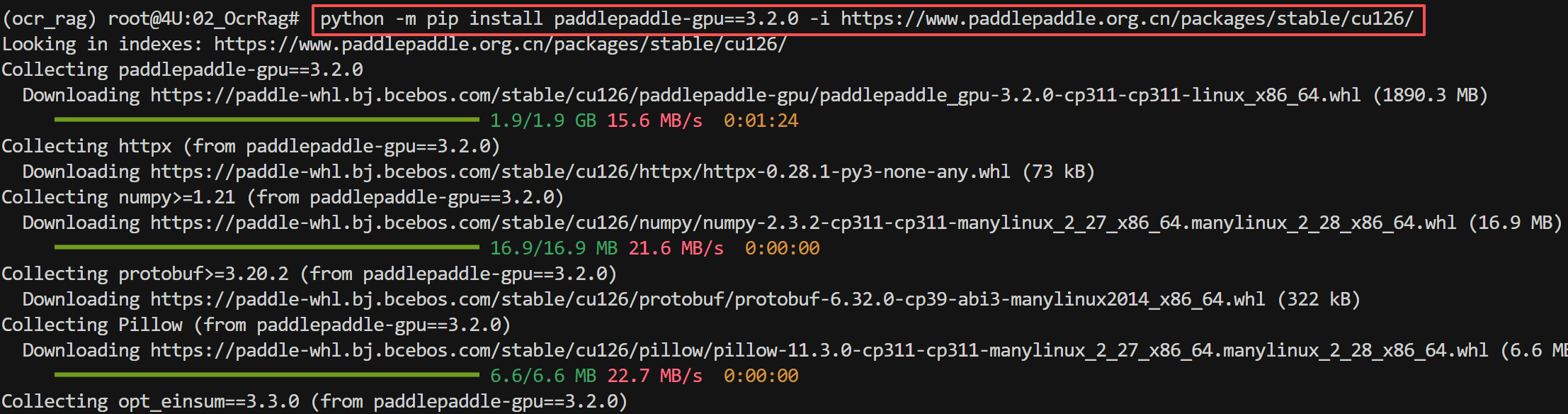Open the httpx-0.28.1 wheel download URL
This screenshot has width=1568, height=414.
[x=580, y=172]
